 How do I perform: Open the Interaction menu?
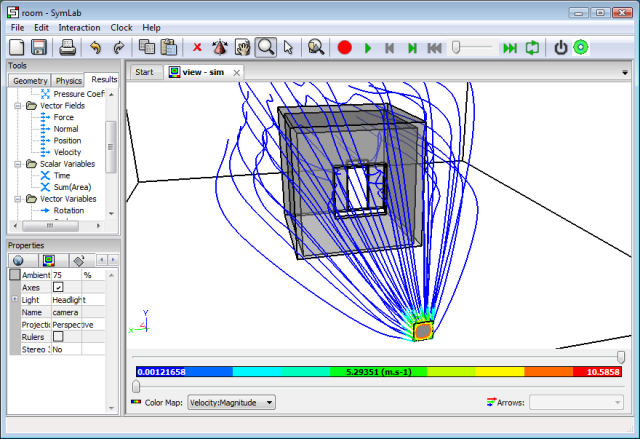pyautogui.click(x=79, y=28)
